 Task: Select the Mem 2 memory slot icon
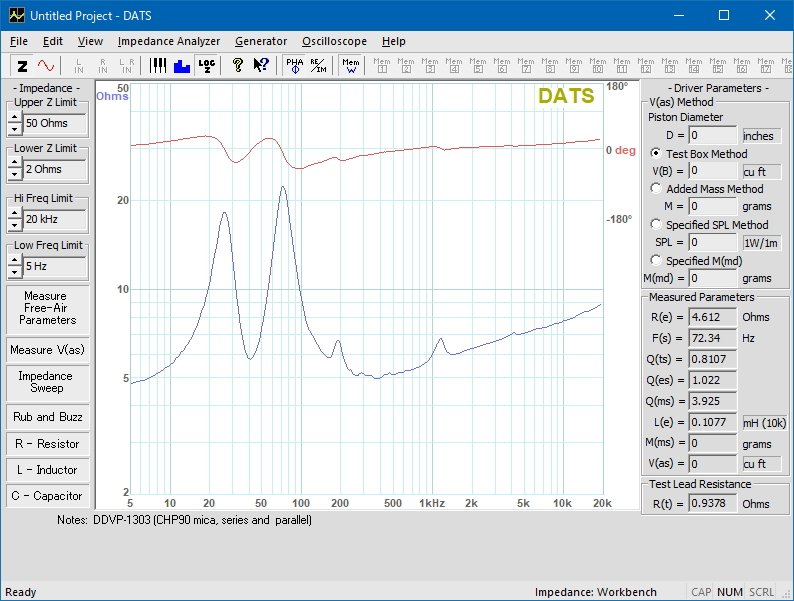point(406,66)
